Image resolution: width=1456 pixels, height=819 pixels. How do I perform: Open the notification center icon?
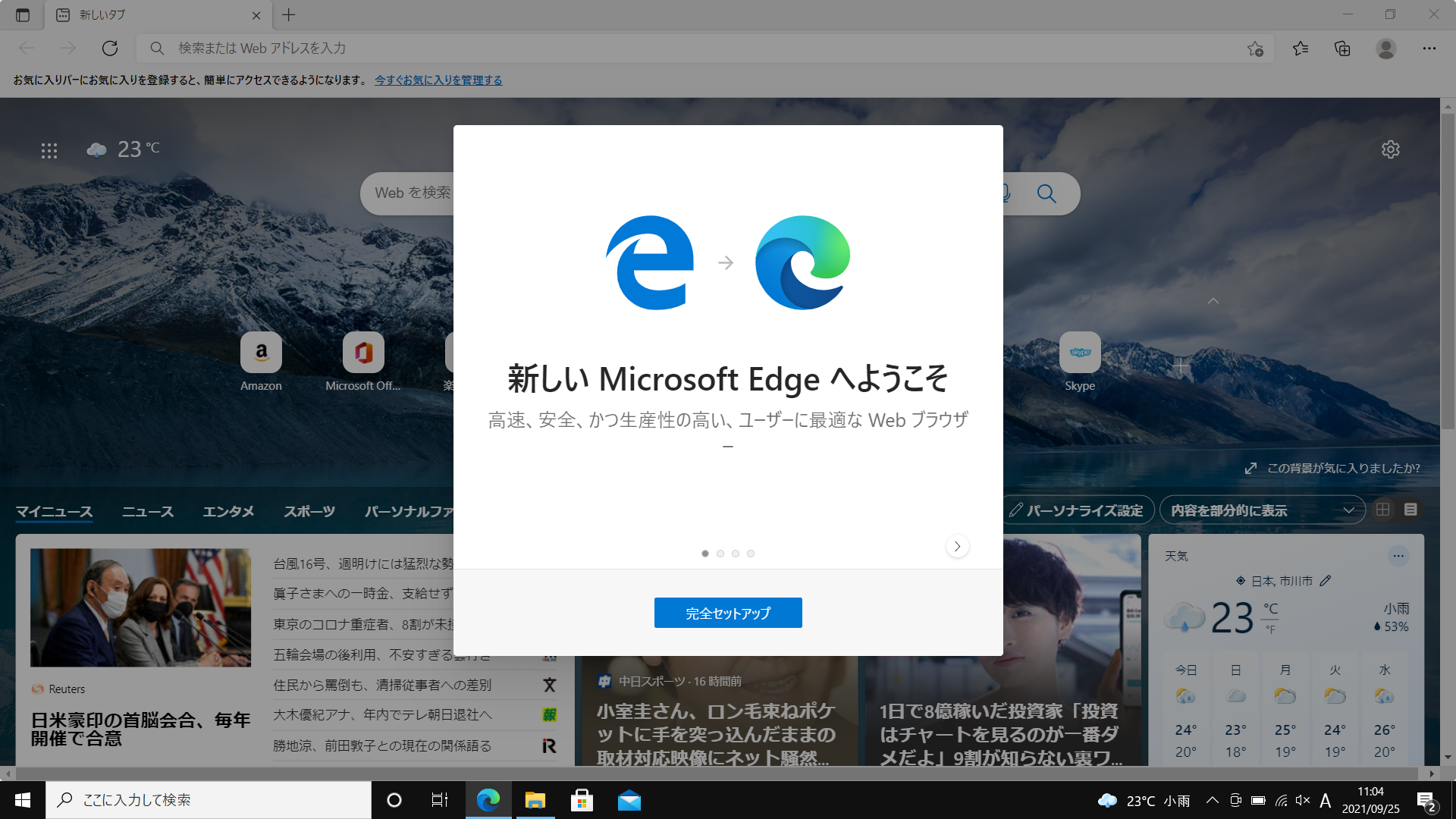[x=1426, y=801]
